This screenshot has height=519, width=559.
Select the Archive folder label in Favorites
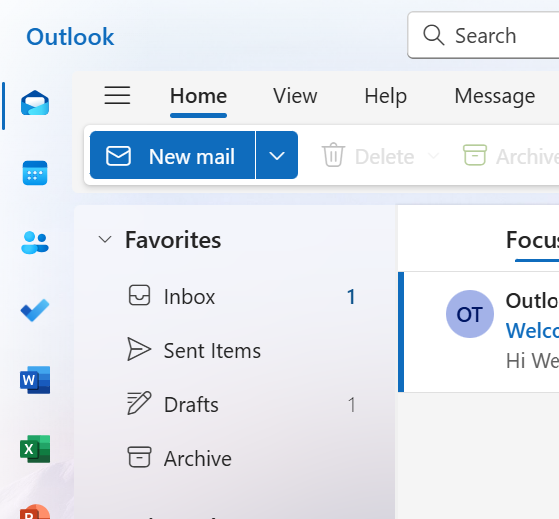click(x=198, y=458)
